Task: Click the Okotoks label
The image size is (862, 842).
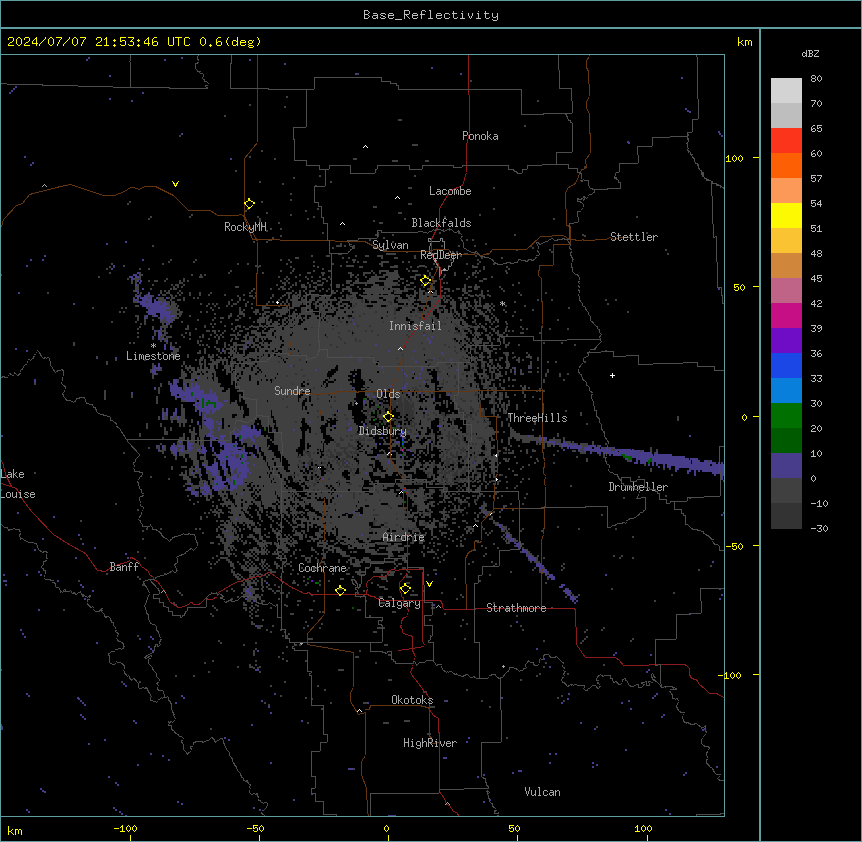Action: [x=412, y=700]
